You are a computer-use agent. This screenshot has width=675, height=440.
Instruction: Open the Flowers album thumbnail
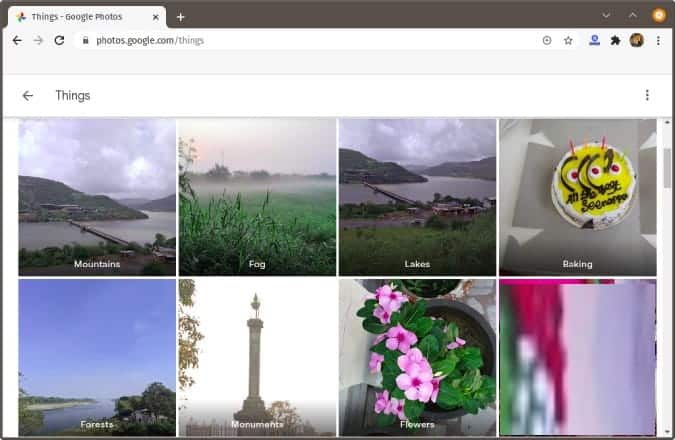418,357
